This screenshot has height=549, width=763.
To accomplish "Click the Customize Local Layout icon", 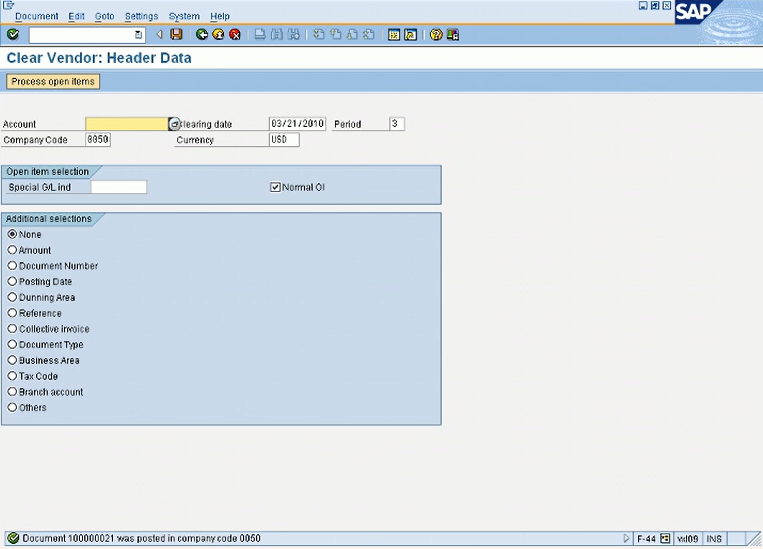I will click(453, 35).
